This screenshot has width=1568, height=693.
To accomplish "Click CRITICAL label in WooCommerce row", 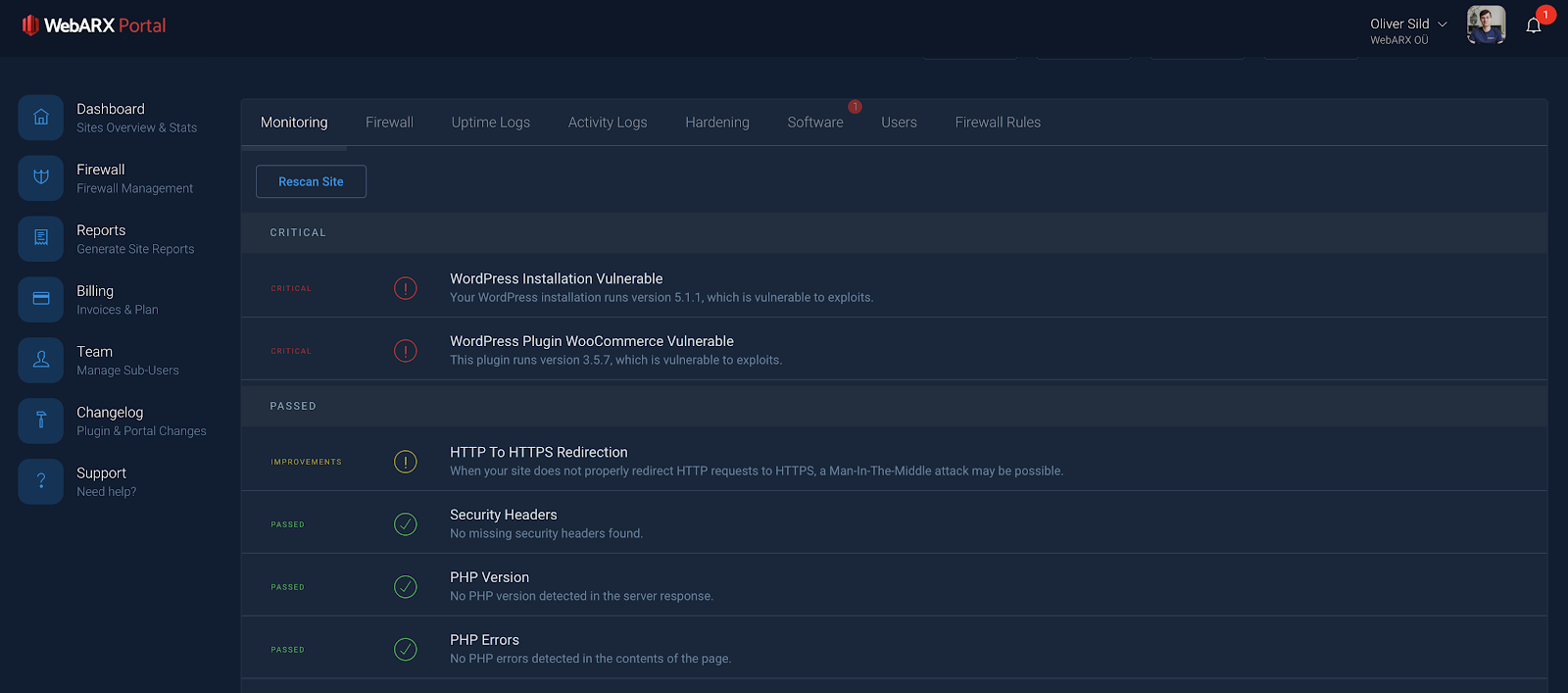I will [291, 351].
